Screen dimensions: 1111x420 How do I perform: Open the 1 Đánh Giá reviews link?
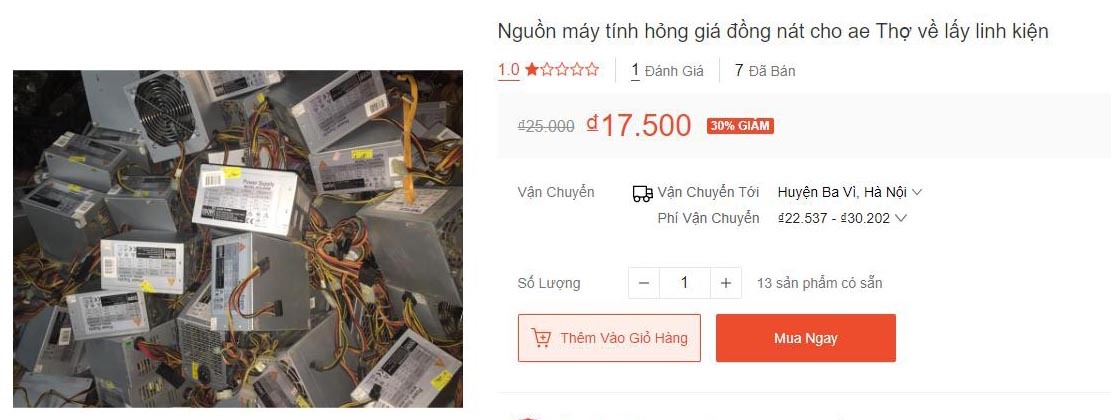point(667,70)
